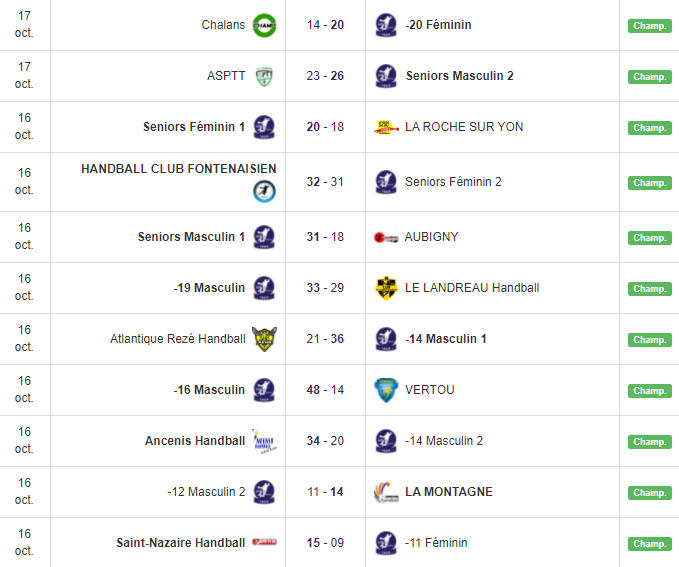The image size is (679, 567).
Task: Click the LE LANDREAU Handball crest
Action: coord(386,288)
